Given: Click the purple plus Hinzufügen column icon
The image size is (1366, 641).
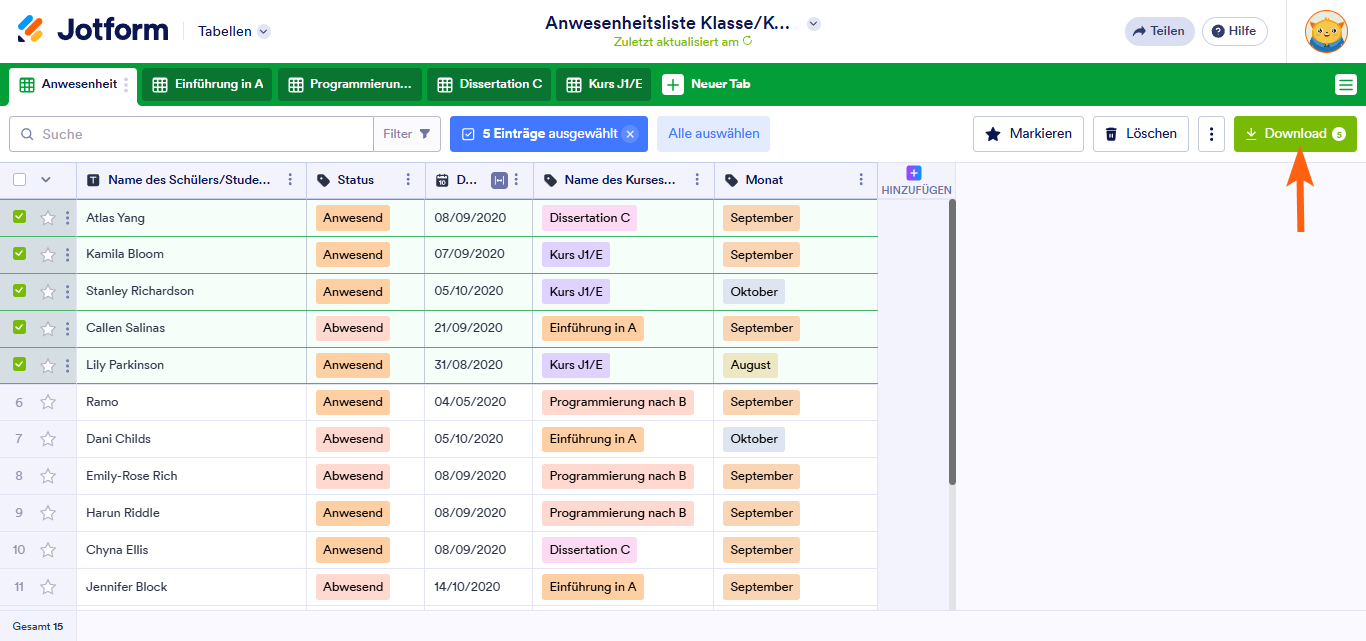Looking at the screenshot, I should click(x=913, y=173).
